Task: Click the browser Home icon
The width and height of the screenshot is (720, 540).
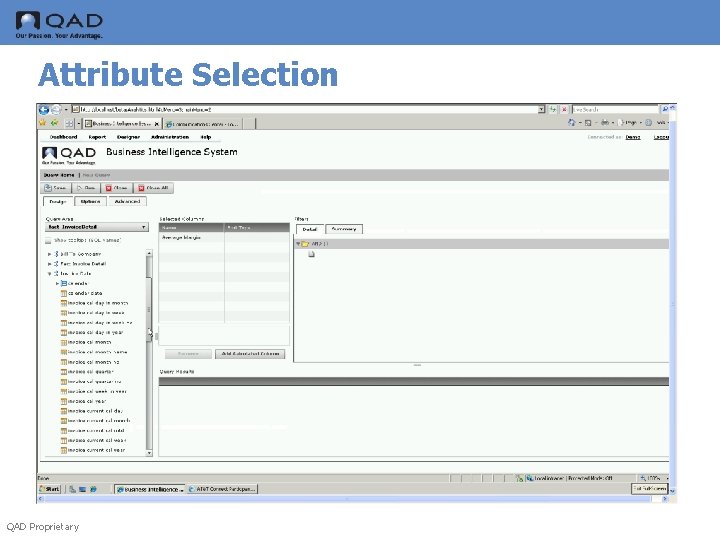Action: 572,123
